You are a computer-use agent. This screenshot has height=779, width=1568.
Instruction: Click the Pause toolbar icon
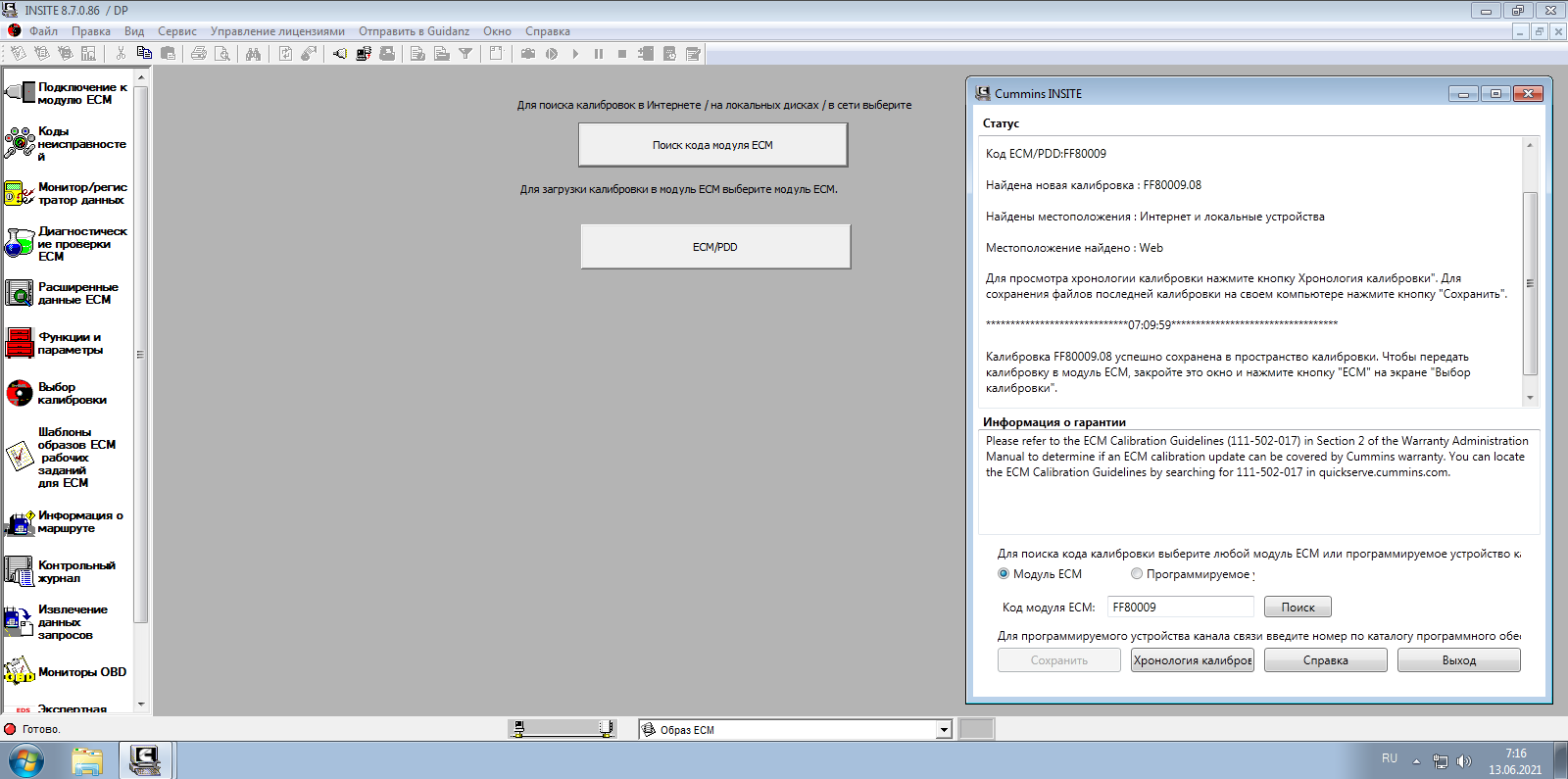click(x=598, y=54)
